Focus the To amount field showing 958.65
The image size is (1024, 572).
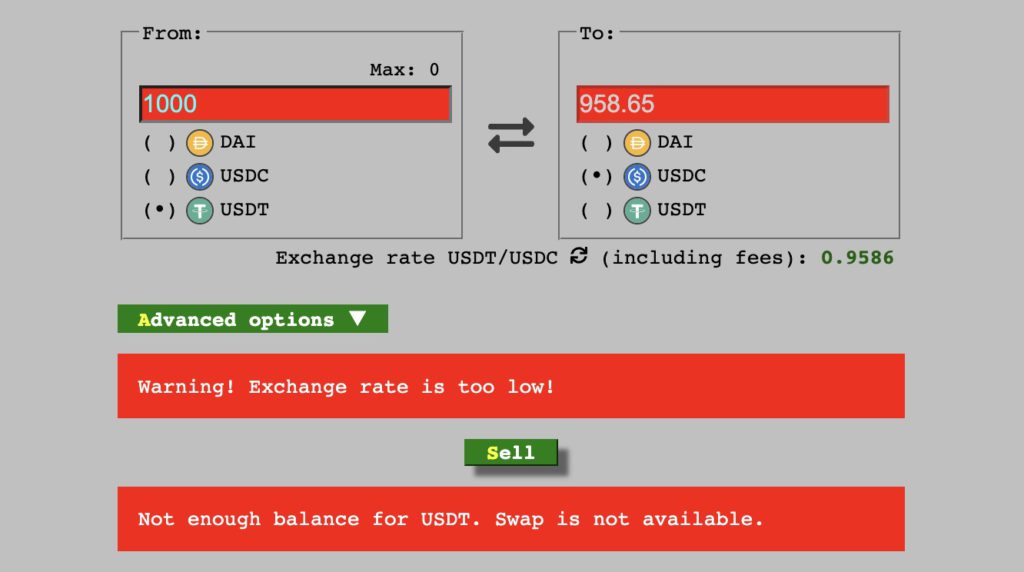click(732, 104)
